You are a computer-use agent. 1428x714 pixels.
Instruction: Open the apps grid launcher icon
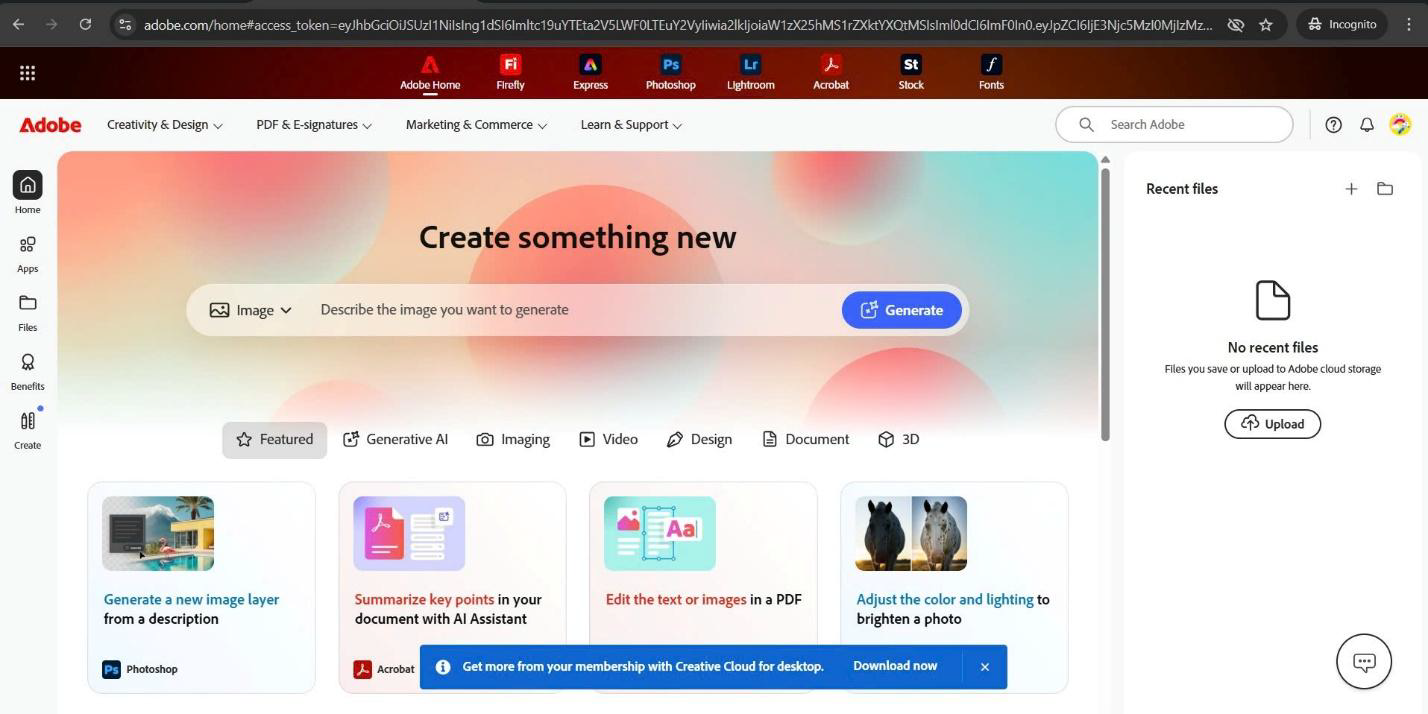pyautogui.click(x=28, y=73)
